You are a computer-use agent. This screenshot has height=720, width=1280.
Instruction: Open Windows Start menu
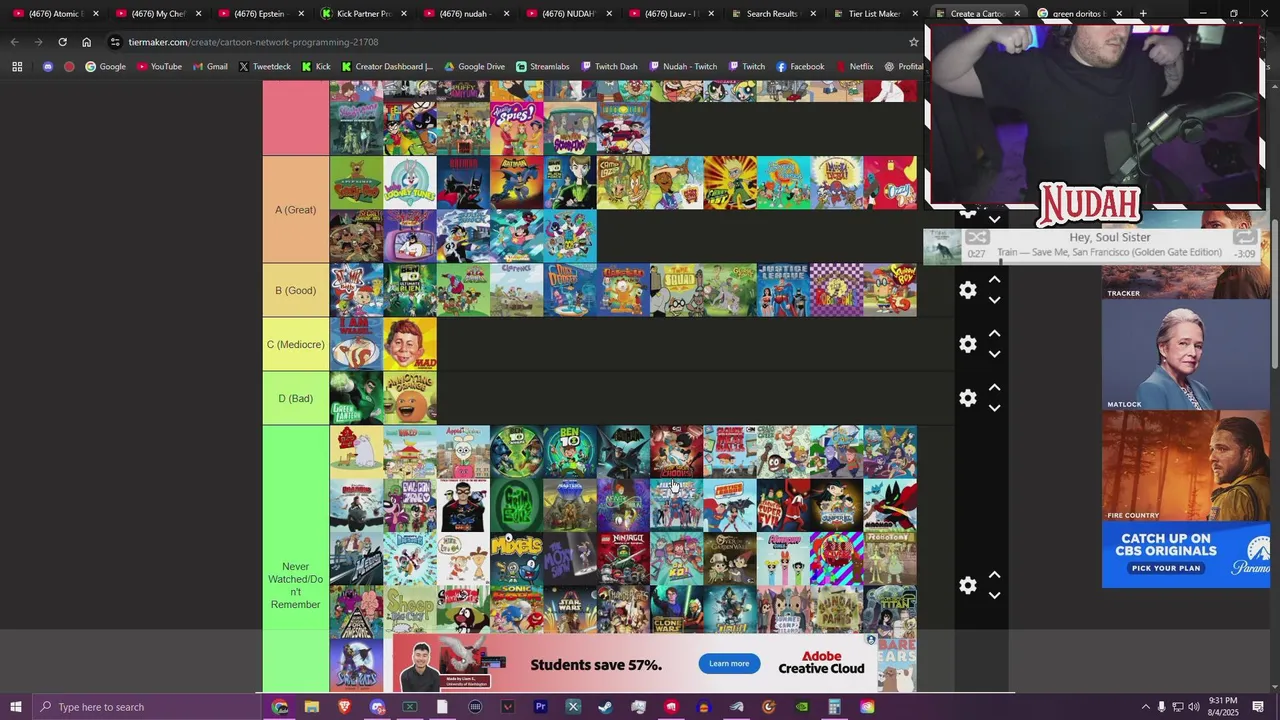click(15, 707)
